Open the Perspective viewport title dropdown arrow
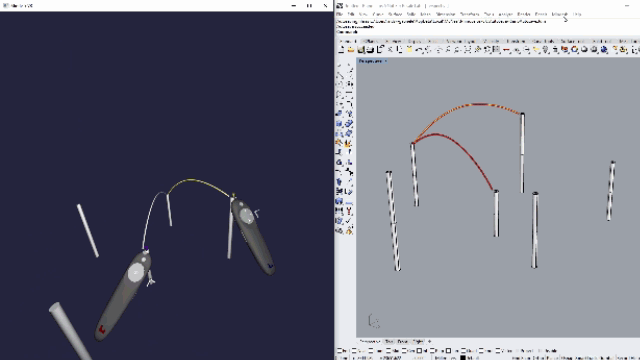The height and width of the screenshot is (360, 640). (386, 61)
